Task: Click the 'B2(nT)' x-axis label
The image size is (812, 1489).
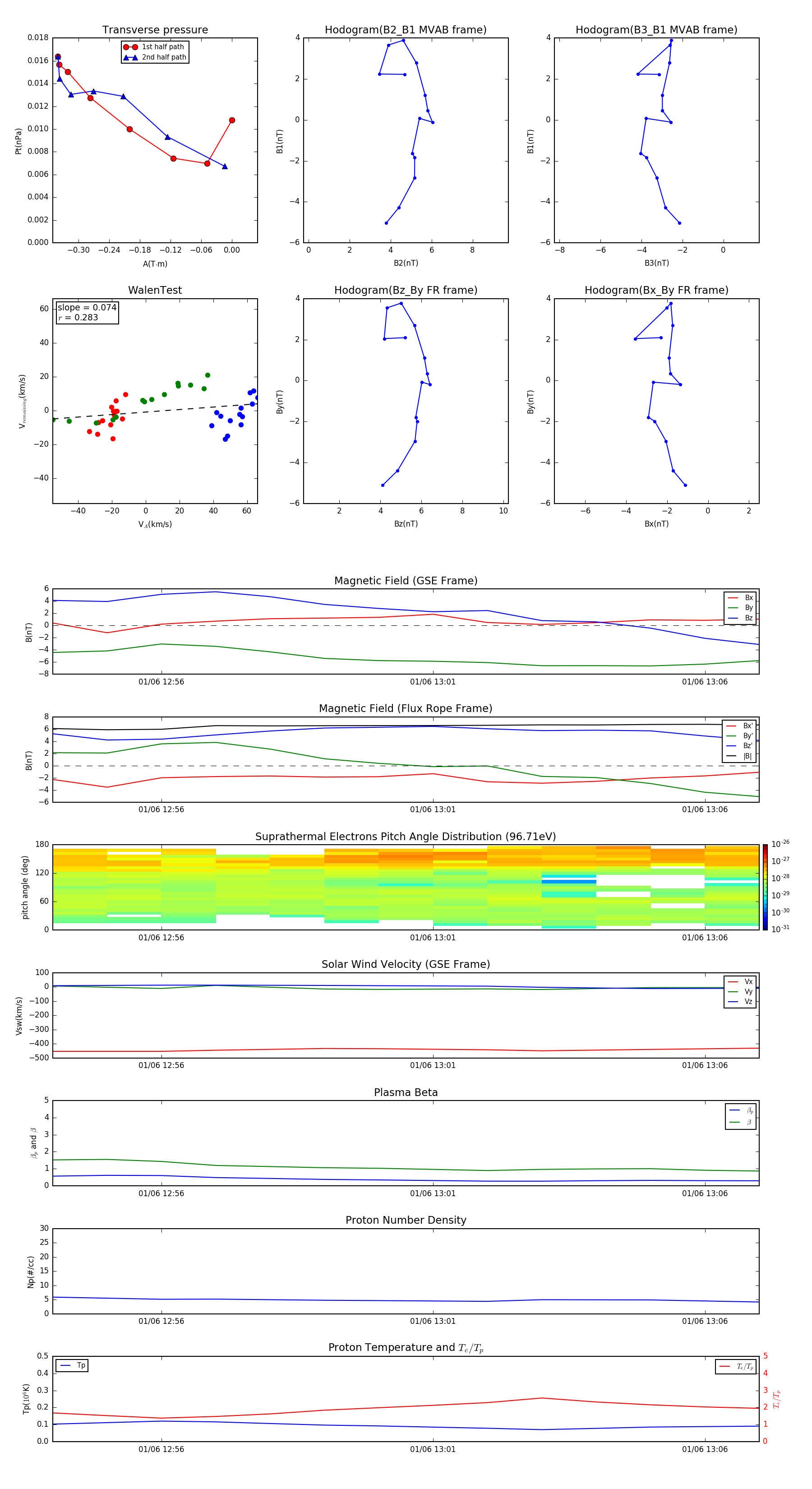Action: pyautogui.click(x=406, y=263)
